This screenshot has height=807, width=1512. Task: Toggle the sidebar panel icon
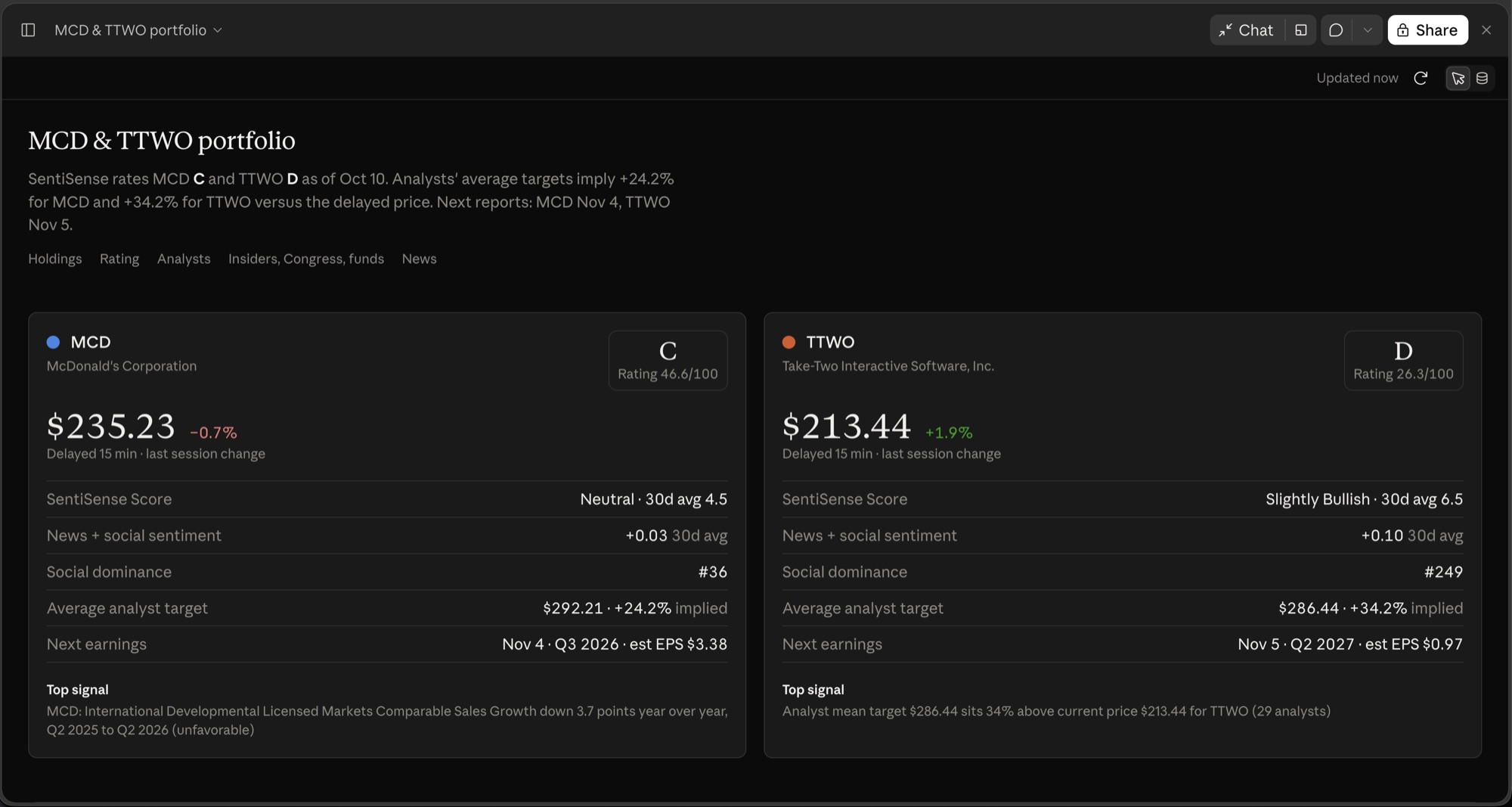point(28,30)
